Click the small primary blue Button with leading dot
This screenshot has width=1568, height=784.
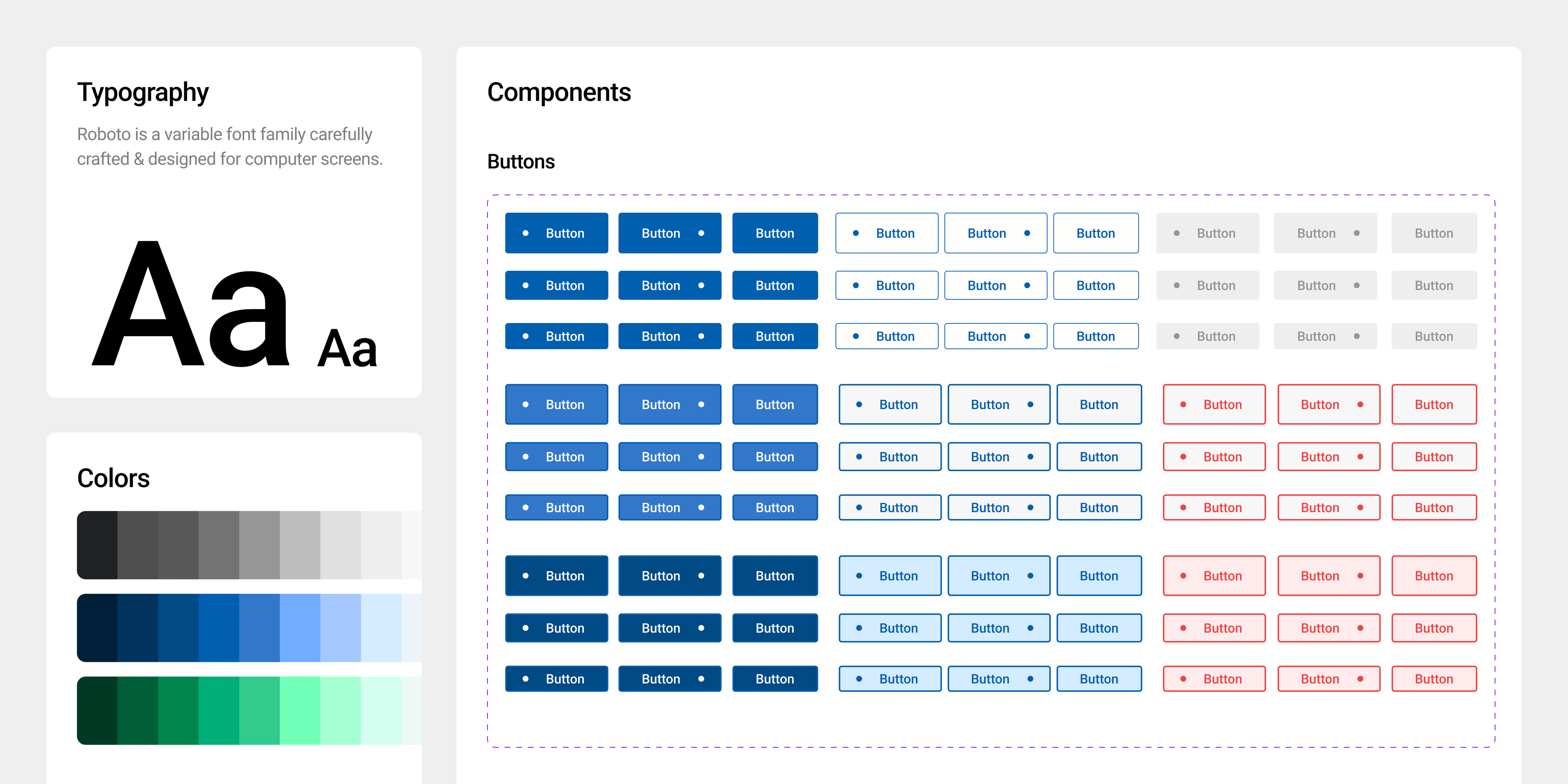[x=556, y=336]
